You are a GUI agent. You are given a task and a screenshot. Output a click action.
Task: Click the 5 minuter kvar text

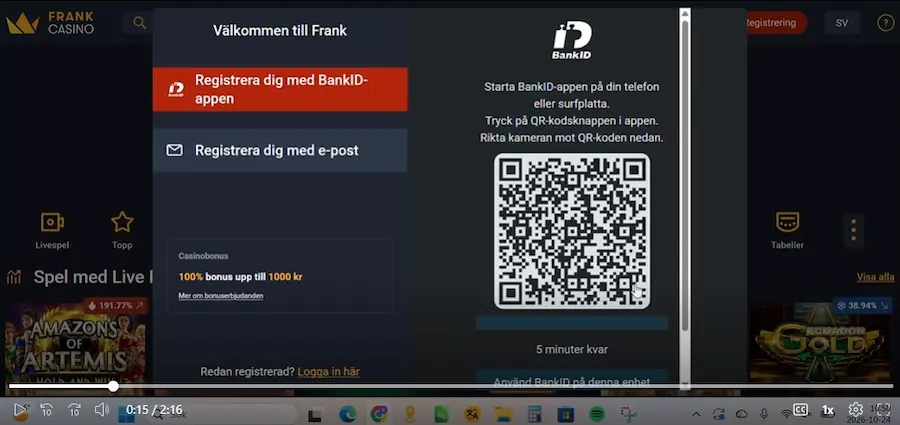coord(572,349)
